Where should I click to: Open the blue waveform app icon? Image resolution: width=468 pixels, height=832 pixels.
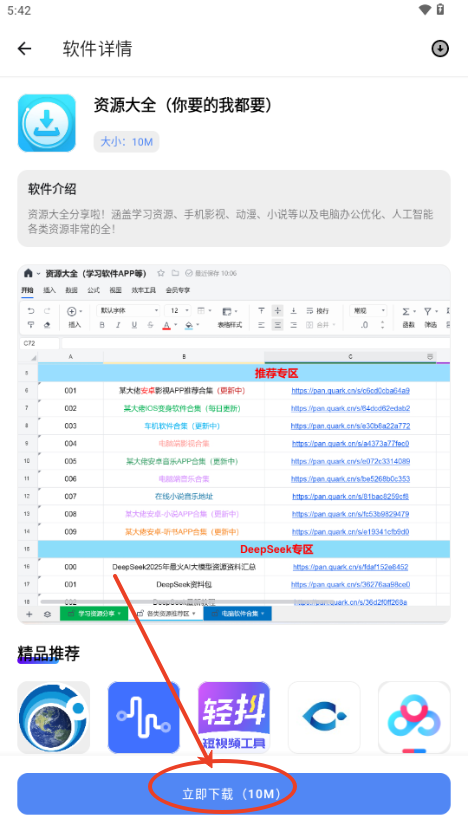point(144,717)
